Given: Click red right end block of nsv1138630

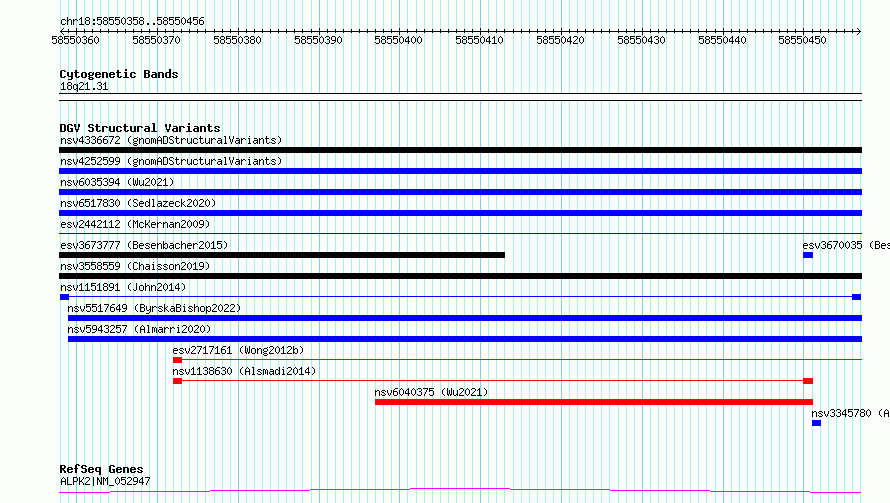Looking at the screenshot, I should click(x=808, y=382).
